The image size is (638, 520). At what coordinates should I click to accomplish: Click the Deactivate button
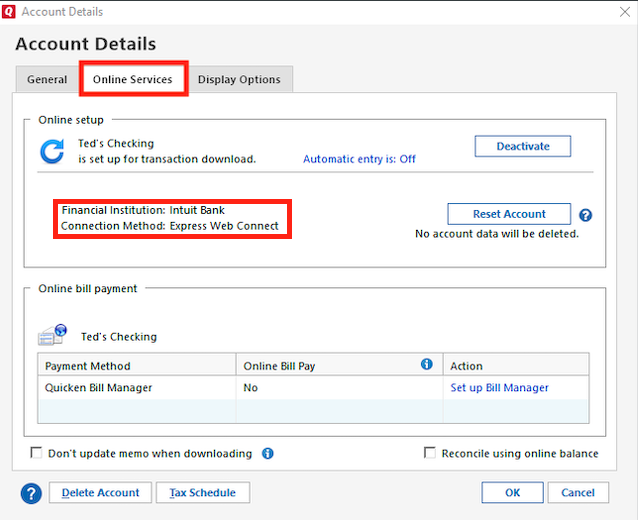pyautogui.click(x=523, y=146)
